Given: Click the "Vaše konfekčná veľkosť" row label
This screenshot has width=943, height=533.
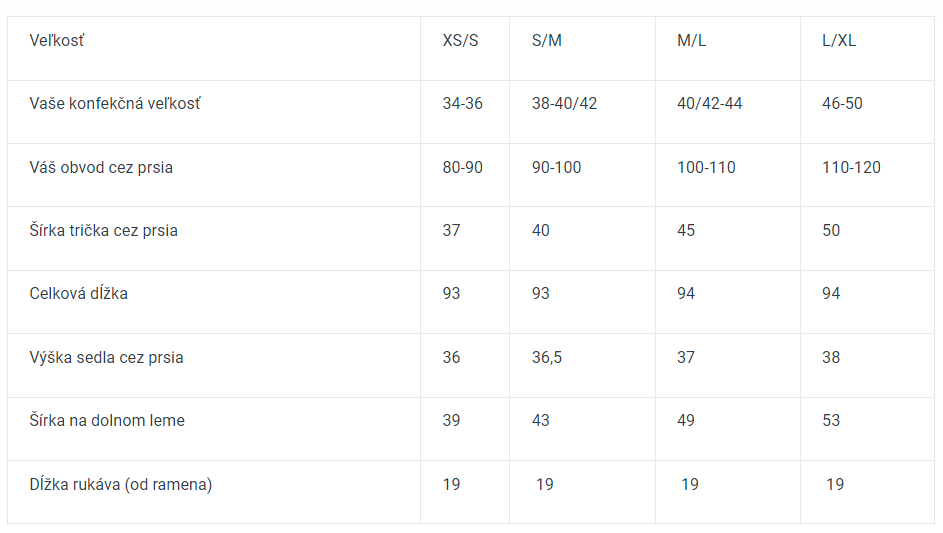Looking at the screenshot, I should click(x=115, y=104).
